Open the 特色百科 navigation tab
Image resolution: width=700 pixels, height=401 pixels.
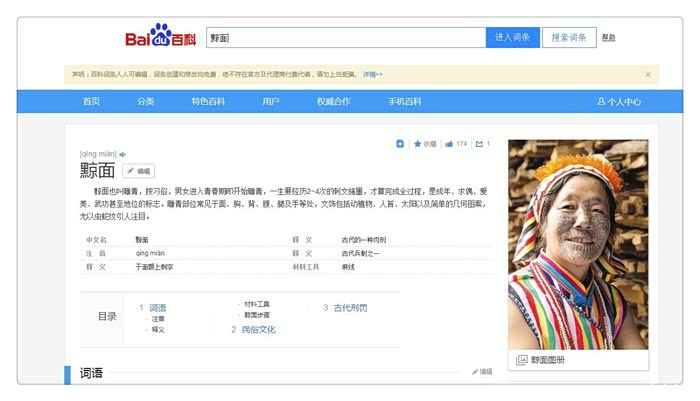(208, 101)
